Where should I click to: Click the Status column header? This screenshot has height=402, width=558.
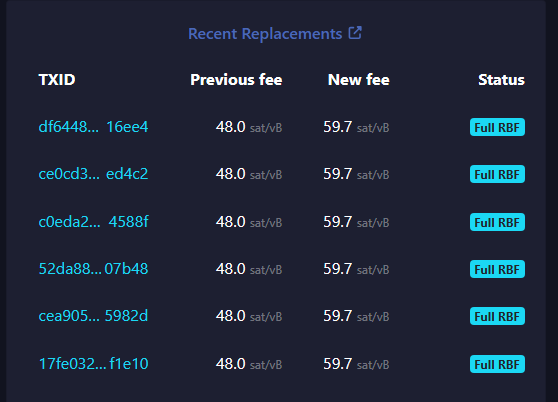point(501,80)
